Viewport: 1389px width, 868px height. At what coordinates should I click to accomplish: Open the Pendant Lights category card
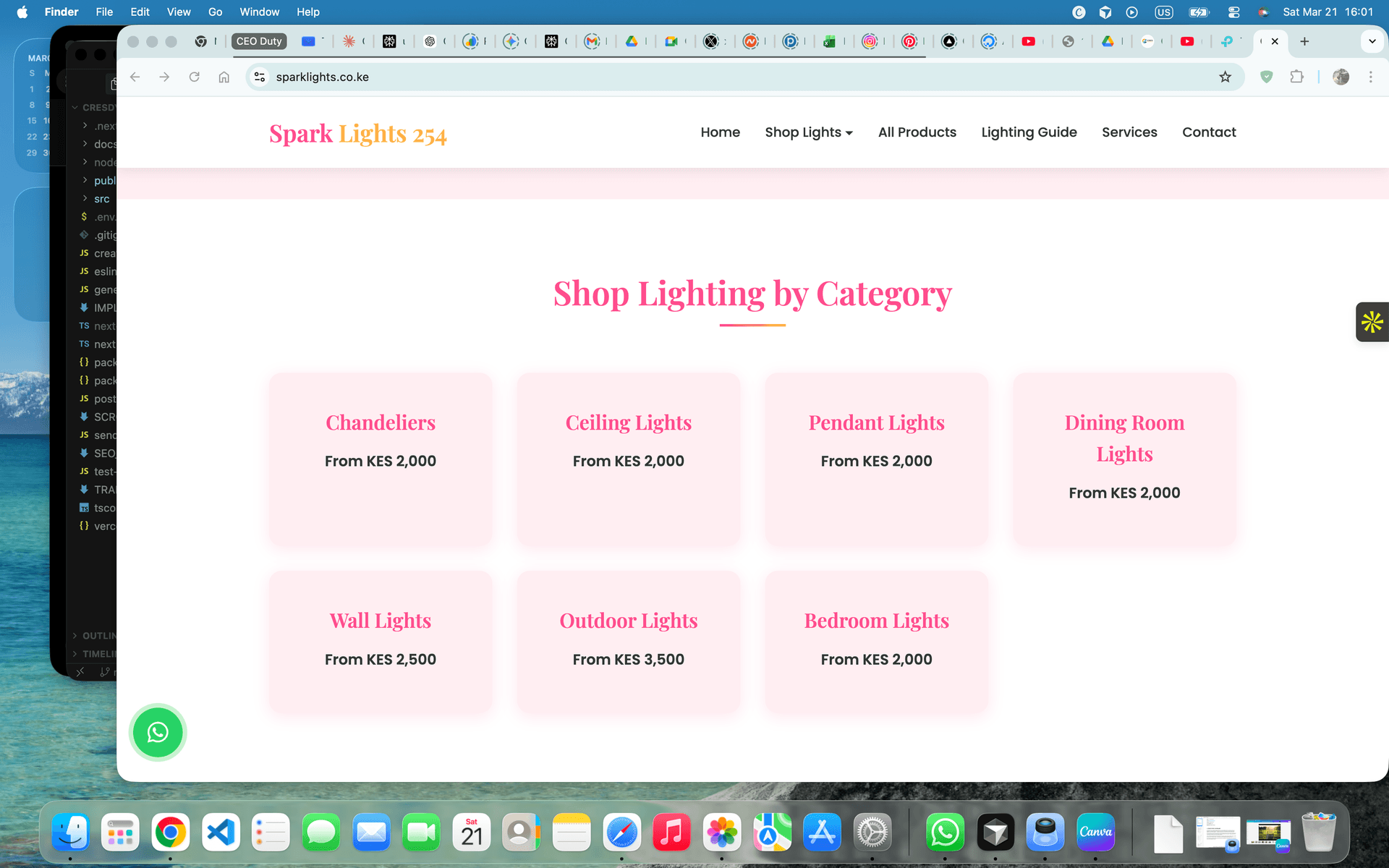coord(876,459)
